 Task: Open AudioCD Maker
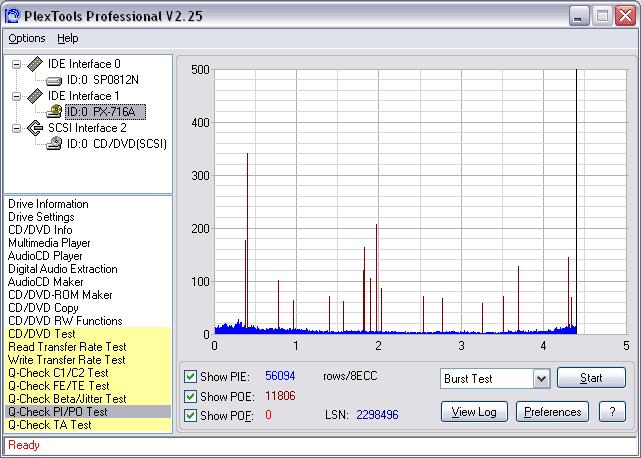46,282
